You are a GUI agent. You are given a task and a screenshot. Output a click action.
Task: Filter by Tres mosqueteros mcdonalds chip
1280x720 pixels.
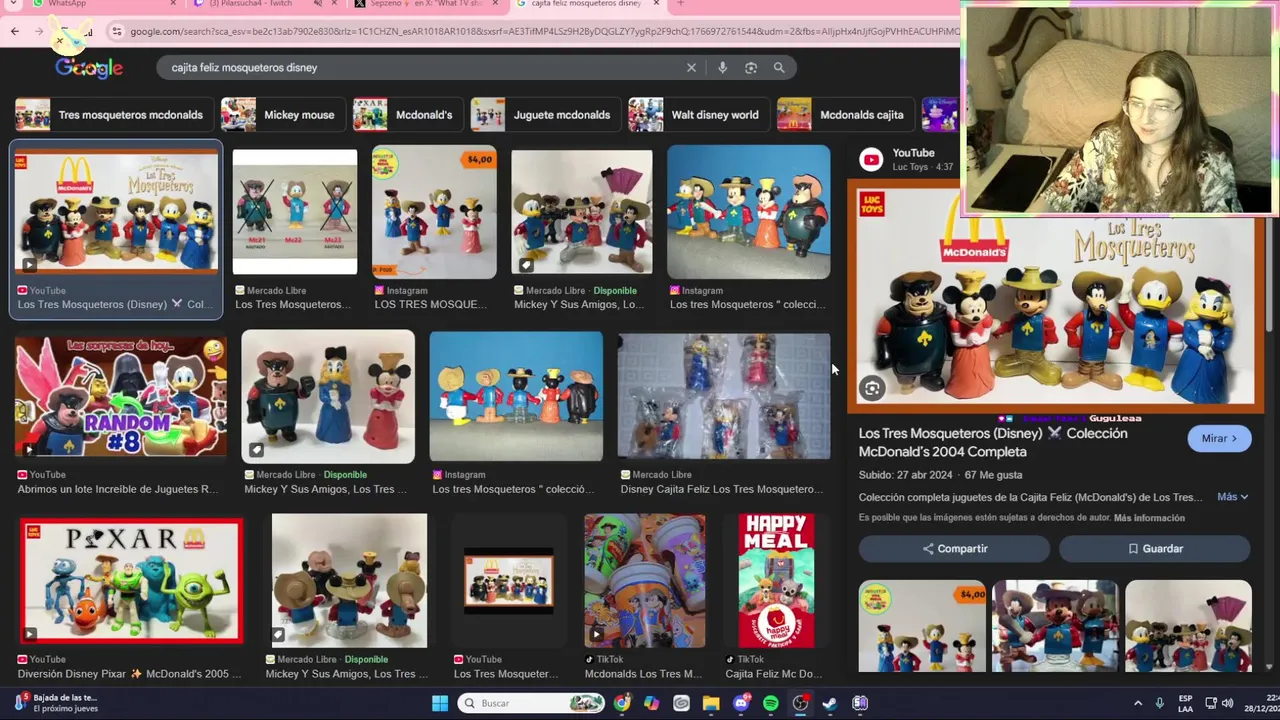click(112, 115)
